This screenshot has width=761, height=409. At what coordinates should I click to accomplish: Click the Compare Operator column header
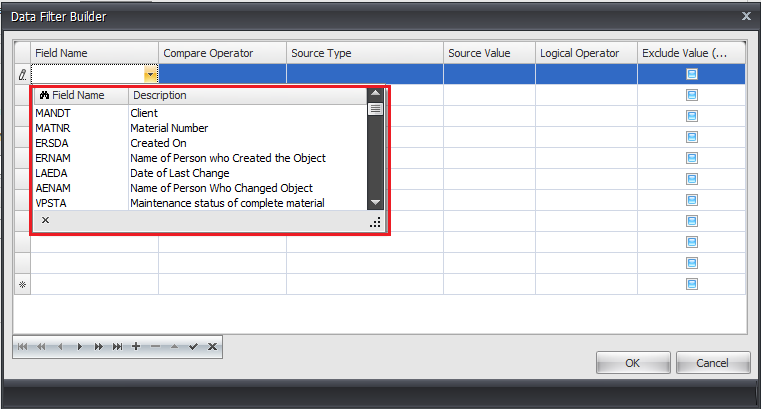tap(222, 53)
